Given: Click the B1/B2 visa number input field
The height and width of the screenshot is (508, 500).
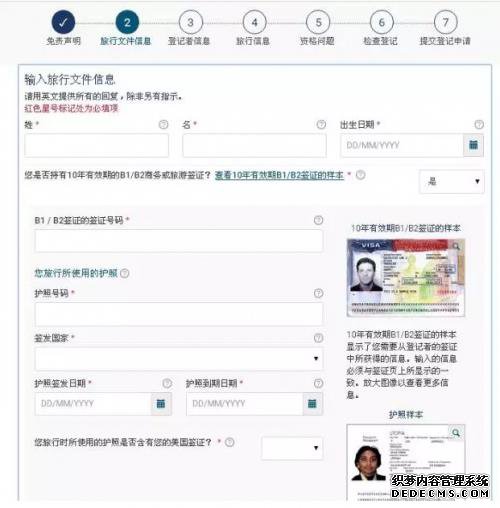Looking at the screenshot, I should 179,241.
